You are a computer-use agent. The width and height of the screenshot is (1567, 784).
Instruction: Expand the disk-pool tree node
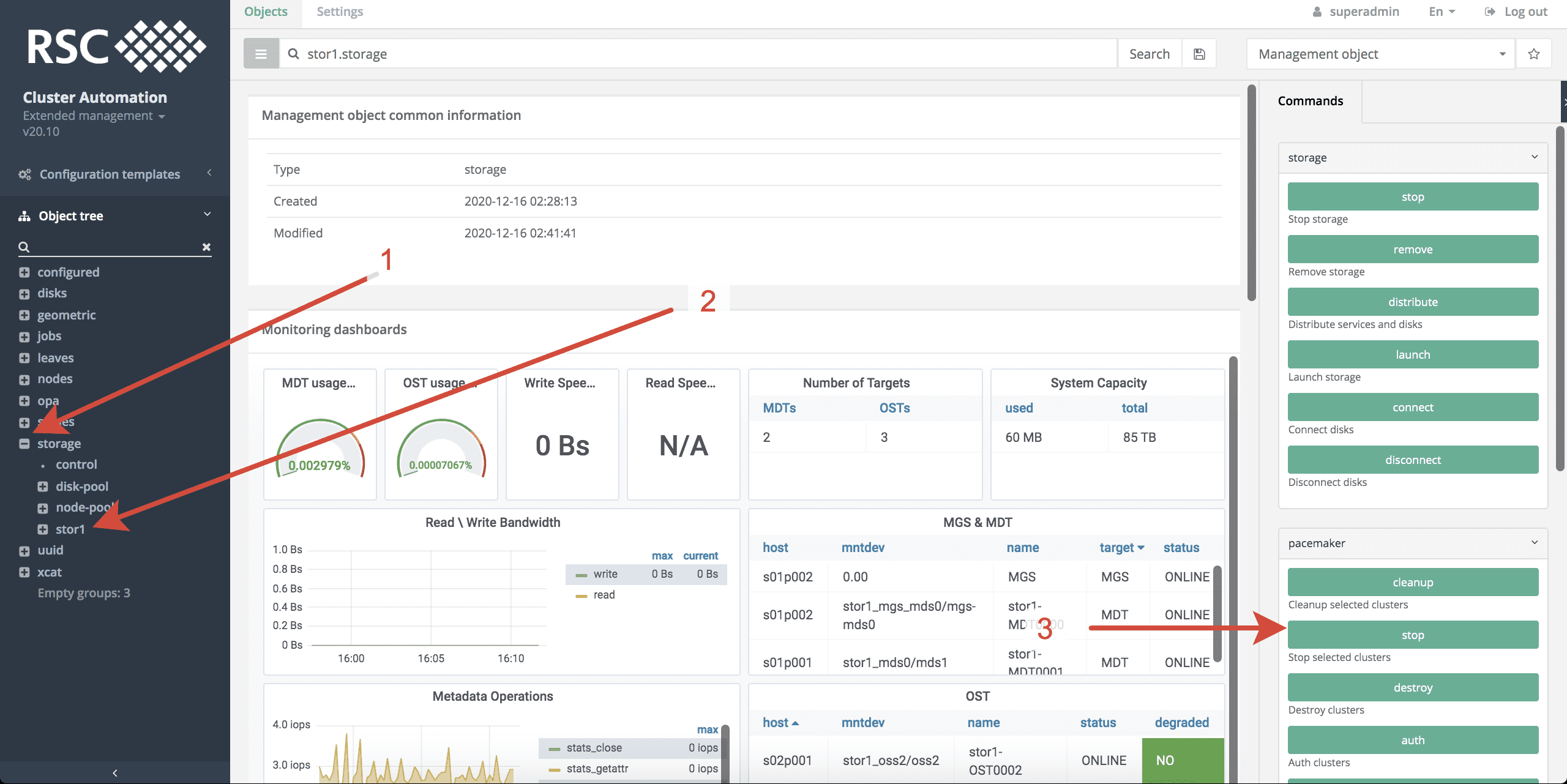point(43,487)
